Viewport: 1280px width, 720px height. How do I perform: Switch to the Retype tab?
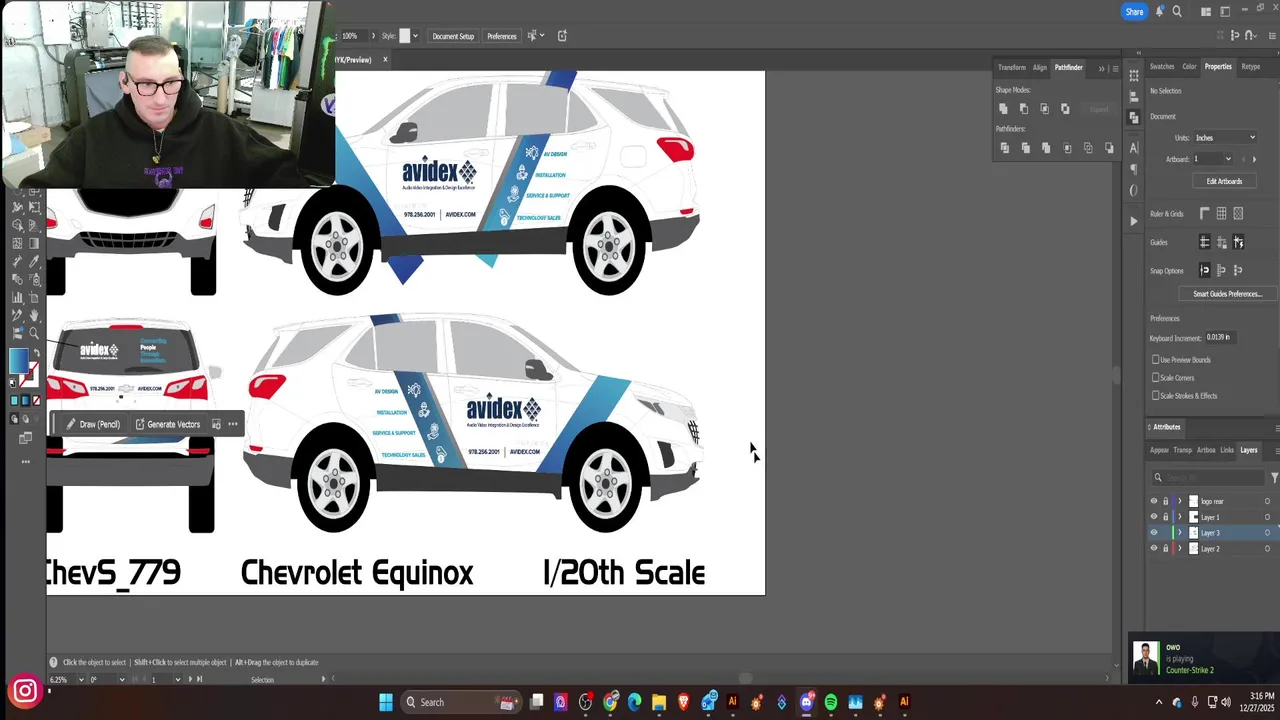click(x=1251, y=66)
